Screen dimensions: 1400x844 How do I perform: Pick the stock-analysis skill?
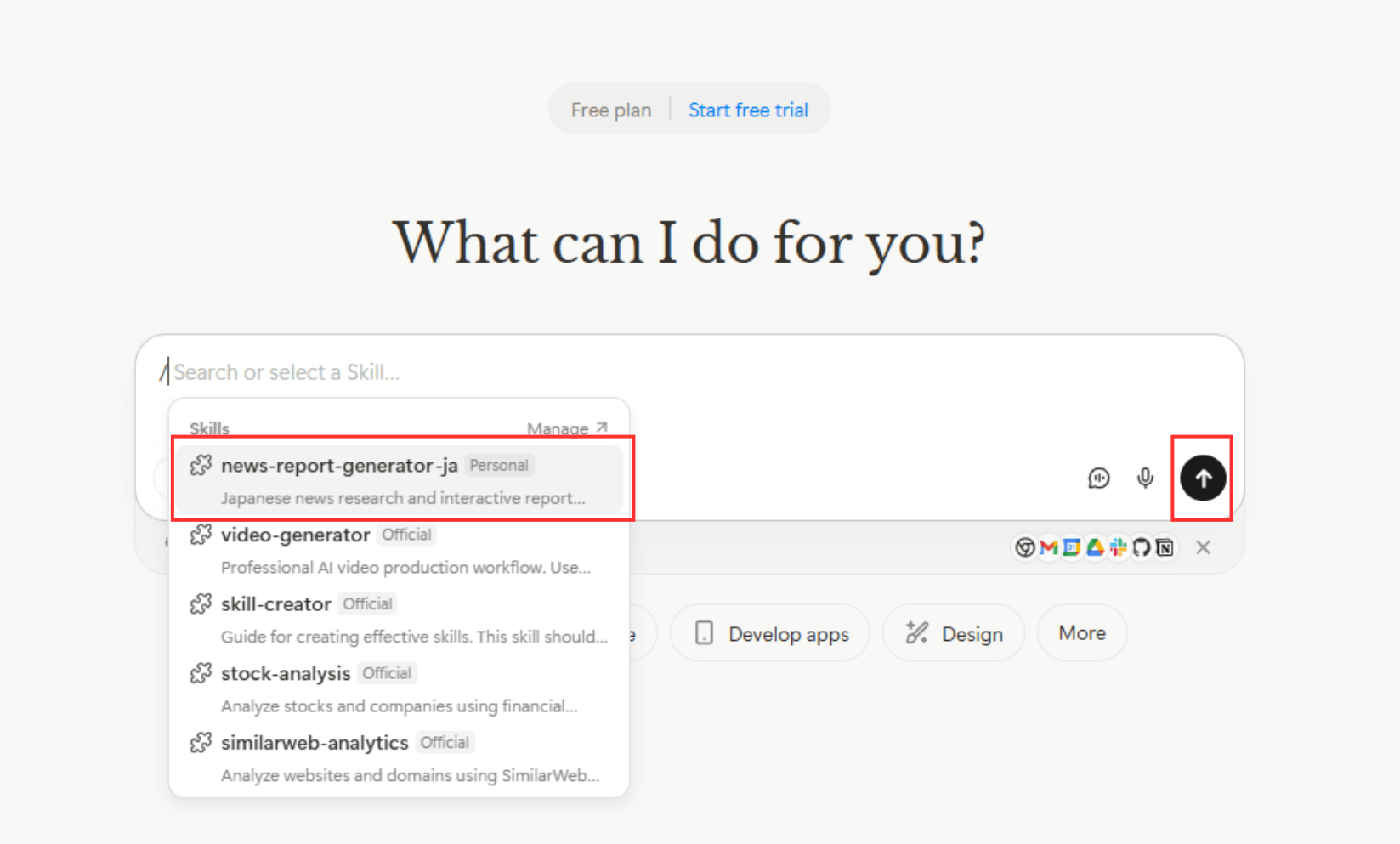(400, 688)
